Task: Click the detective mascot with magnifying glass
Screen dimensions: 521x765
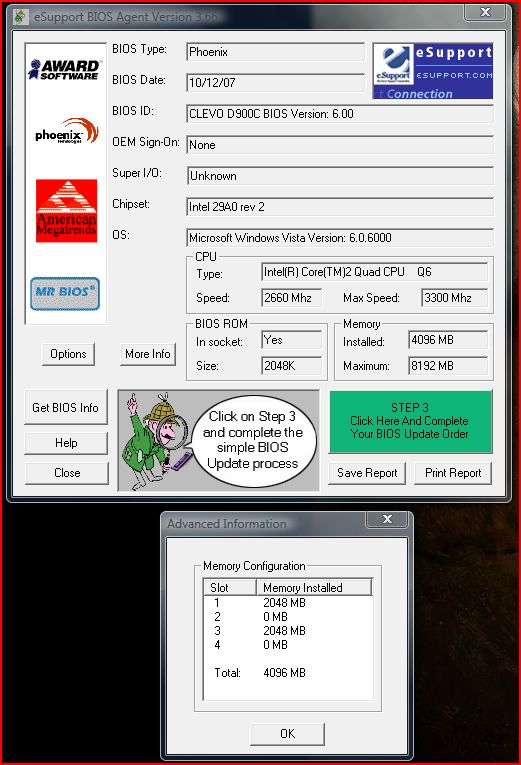Action: pos(154,441)
